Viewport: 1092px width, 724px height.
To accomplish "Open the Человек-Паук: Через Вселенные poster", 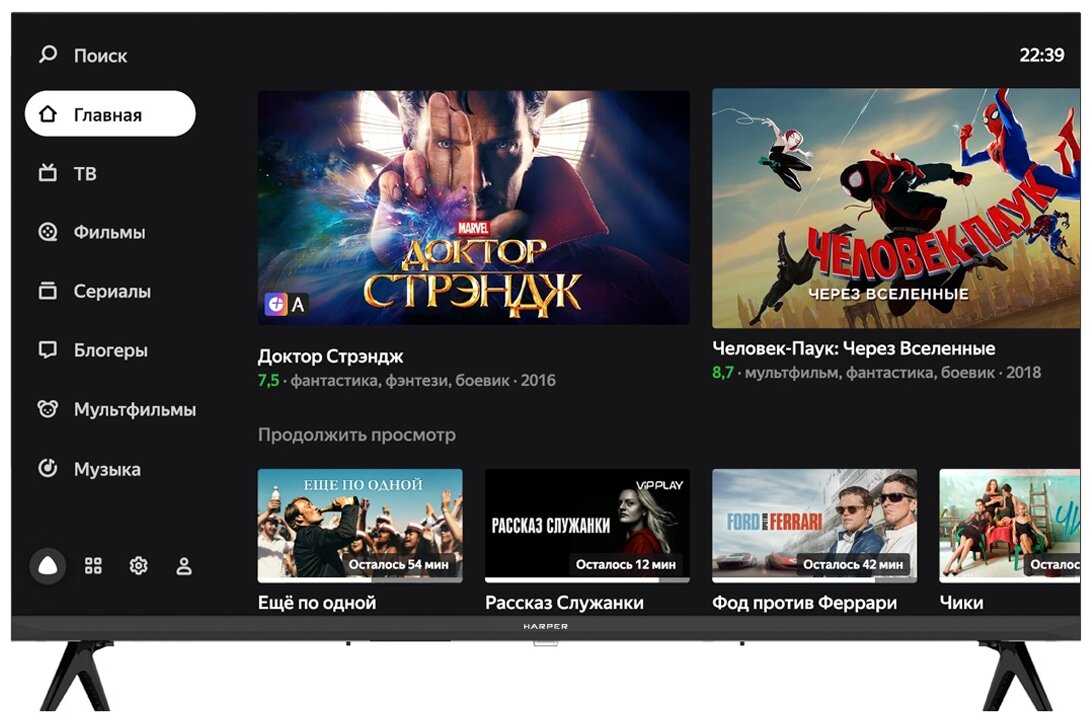I will click(x=896, y=207).
